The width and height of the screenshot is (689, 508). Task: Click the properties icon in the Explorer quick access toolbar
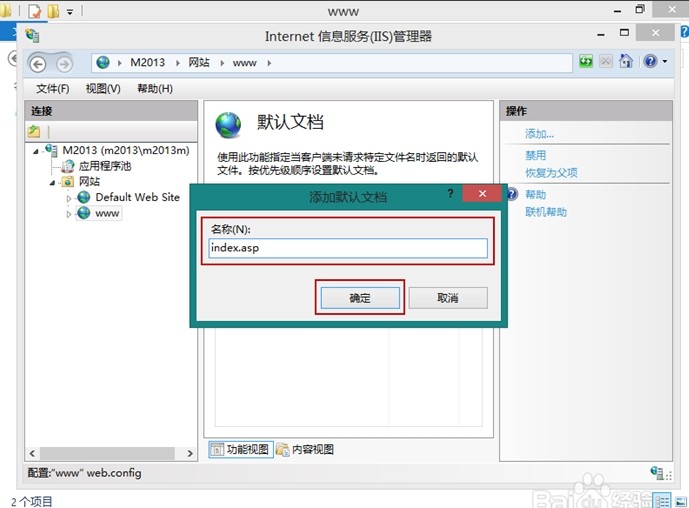tap(34, 11)
